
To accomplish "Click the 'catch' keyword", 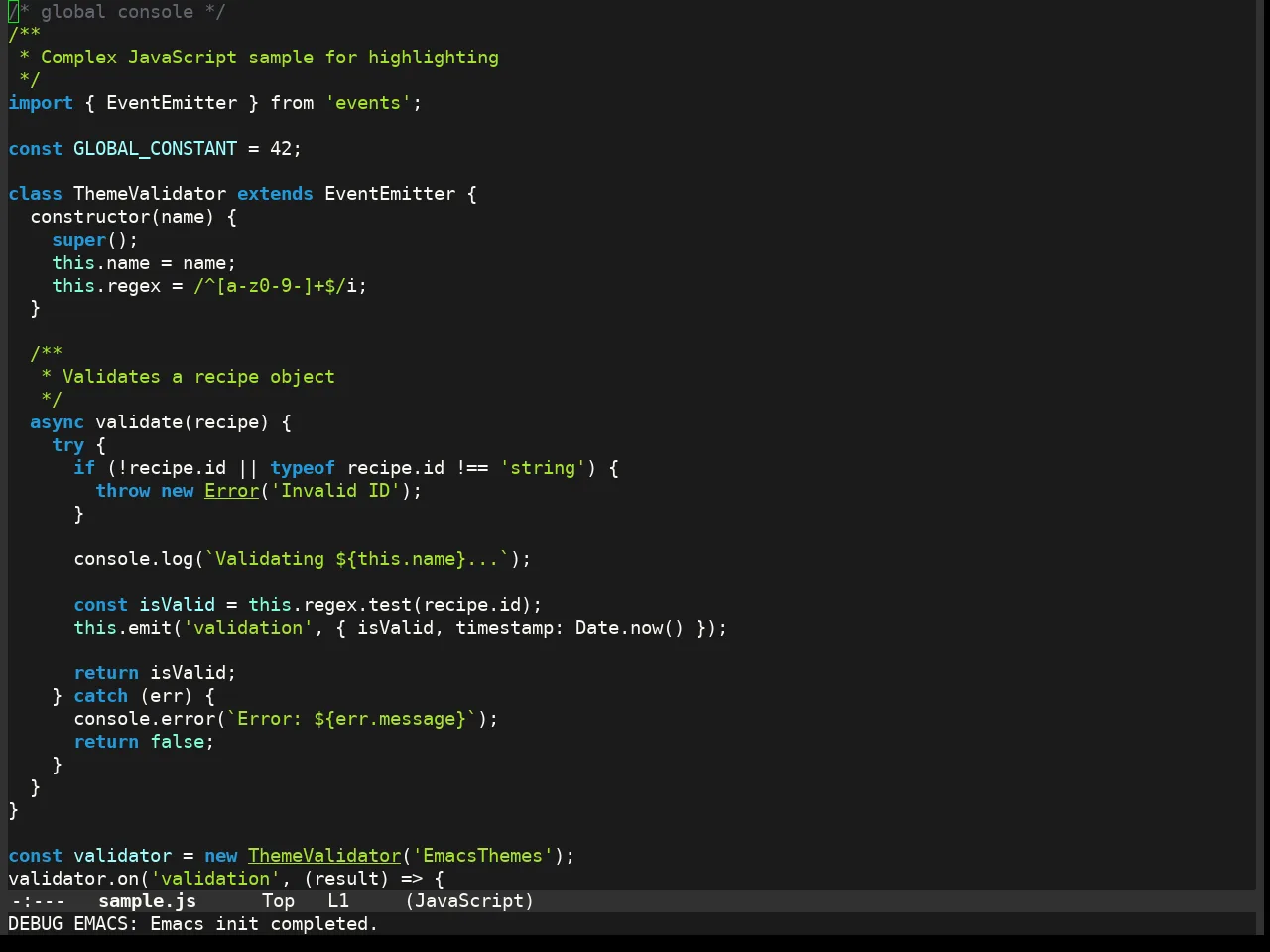I will pyautogui.click(x=100, y=696).
